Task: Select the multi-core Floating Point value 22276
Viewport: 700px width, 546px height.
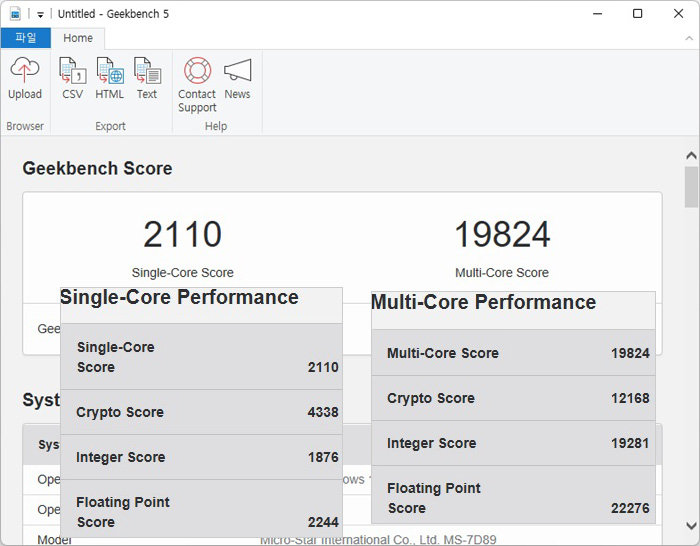Action: (x=630, y=508)
